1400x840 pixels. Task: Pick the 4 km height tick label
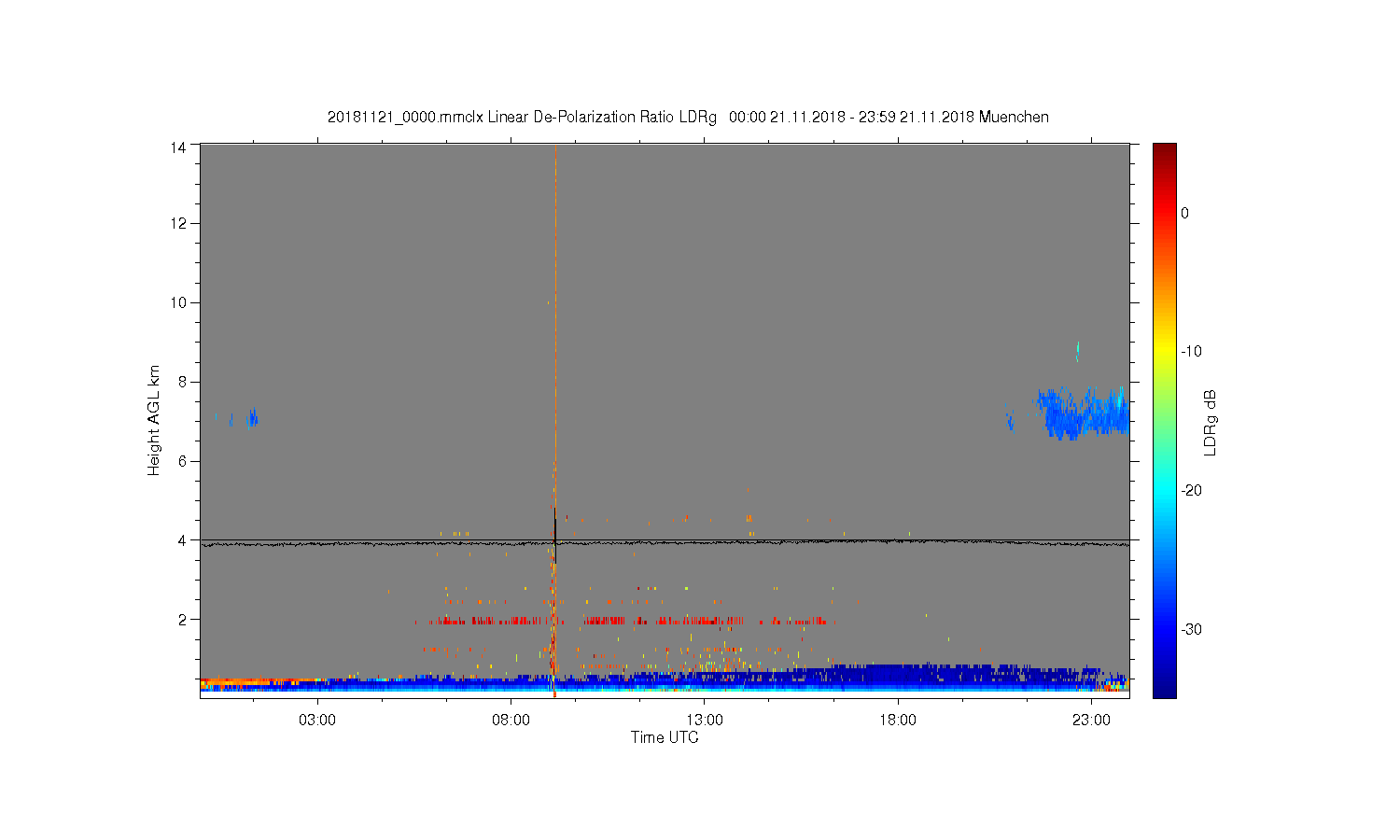tap(182, 540)
